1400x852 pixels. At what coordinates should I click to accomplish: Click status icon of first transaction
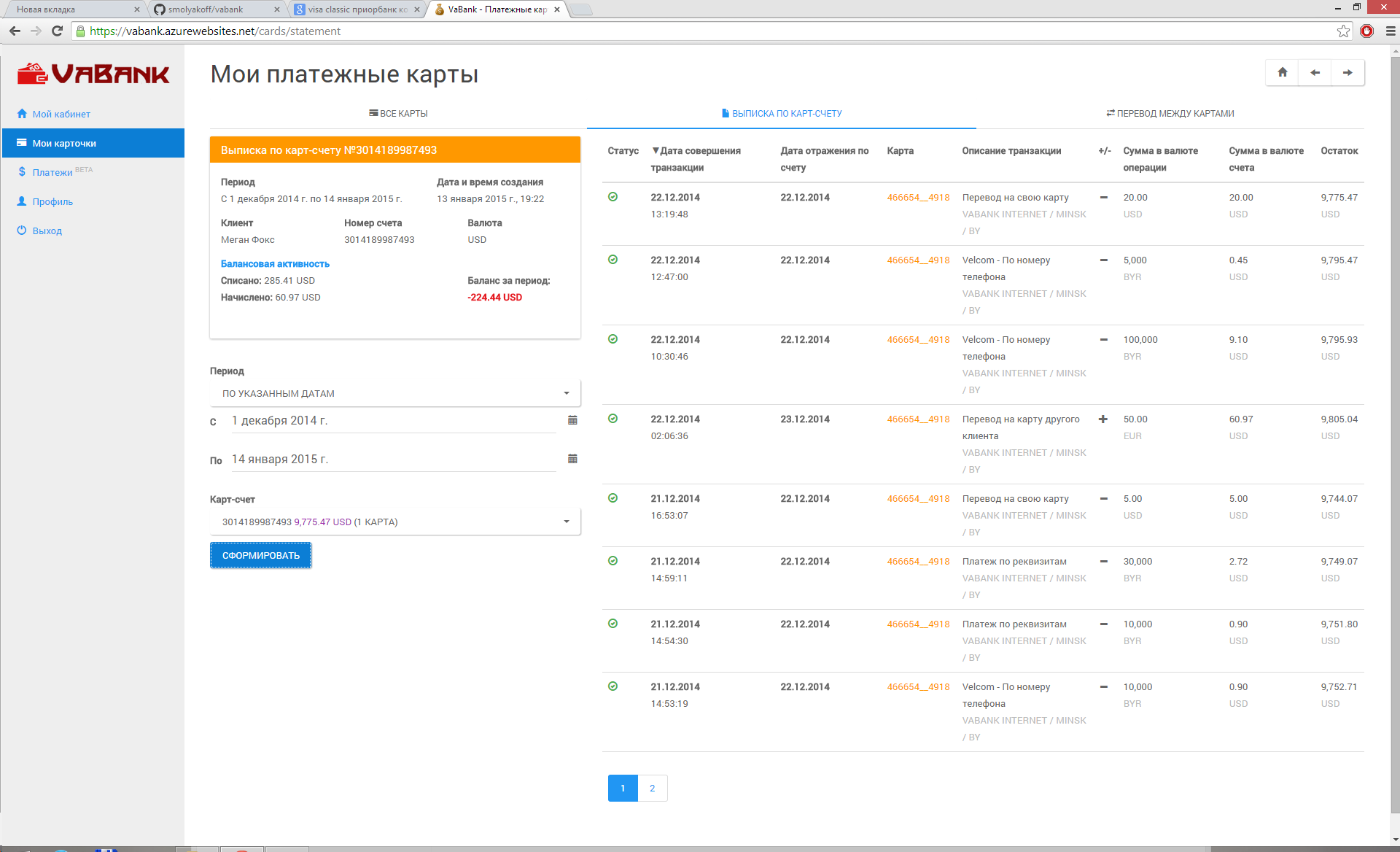[x=612, y=197]
